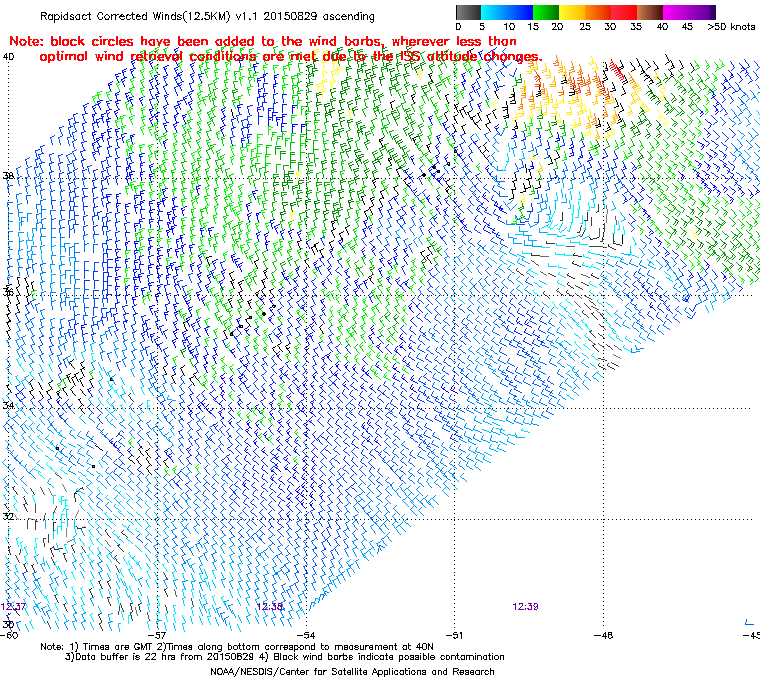
Task: Click the "35" legend scale number
Action: [636, 27]
